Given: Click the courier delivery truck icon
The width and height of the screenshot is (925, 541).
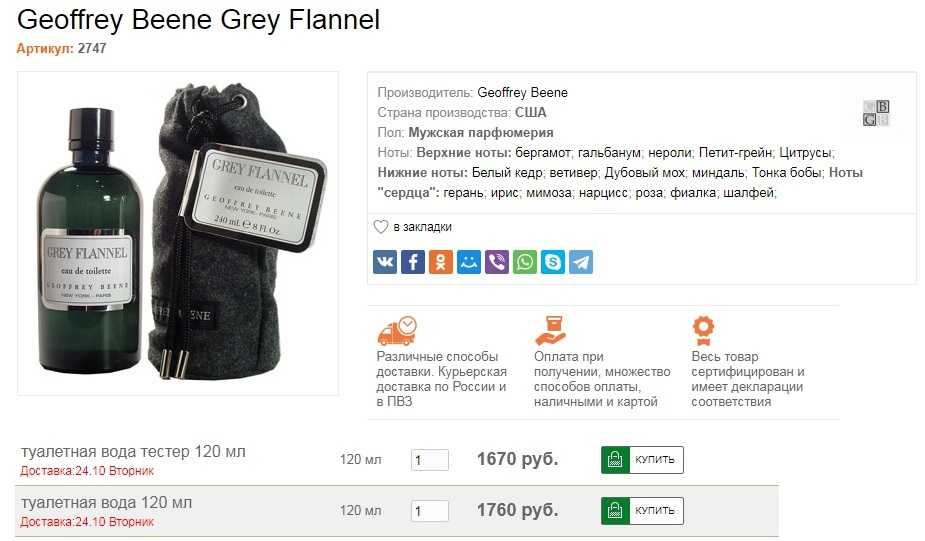Looking at the screenshot, I should 397,331.
